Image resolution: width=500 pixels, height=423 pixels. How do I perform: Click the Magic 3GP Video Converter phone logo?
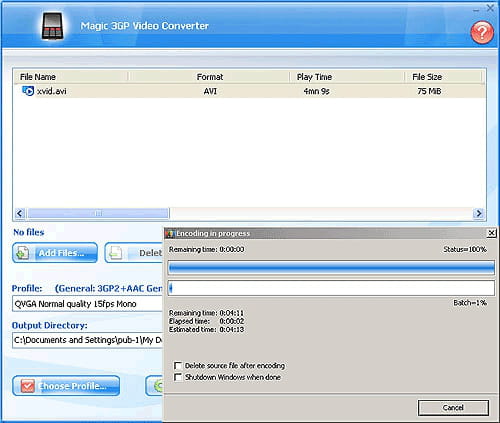52,26
